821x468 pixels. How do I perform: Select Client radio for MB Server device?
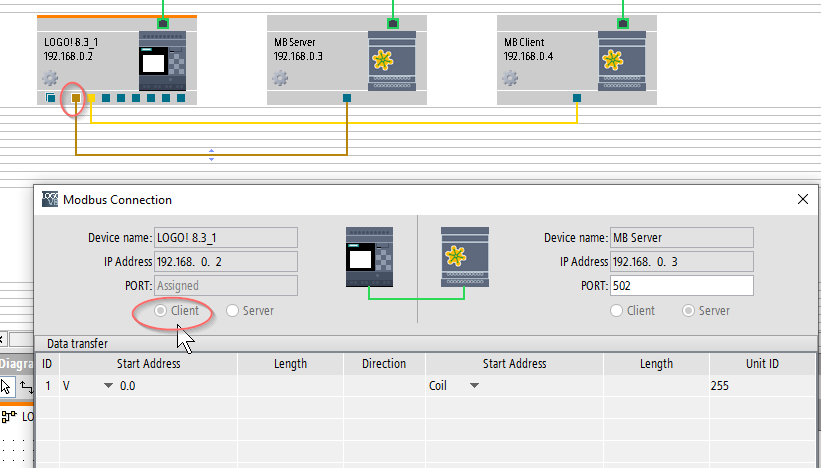tap(616, 311)
